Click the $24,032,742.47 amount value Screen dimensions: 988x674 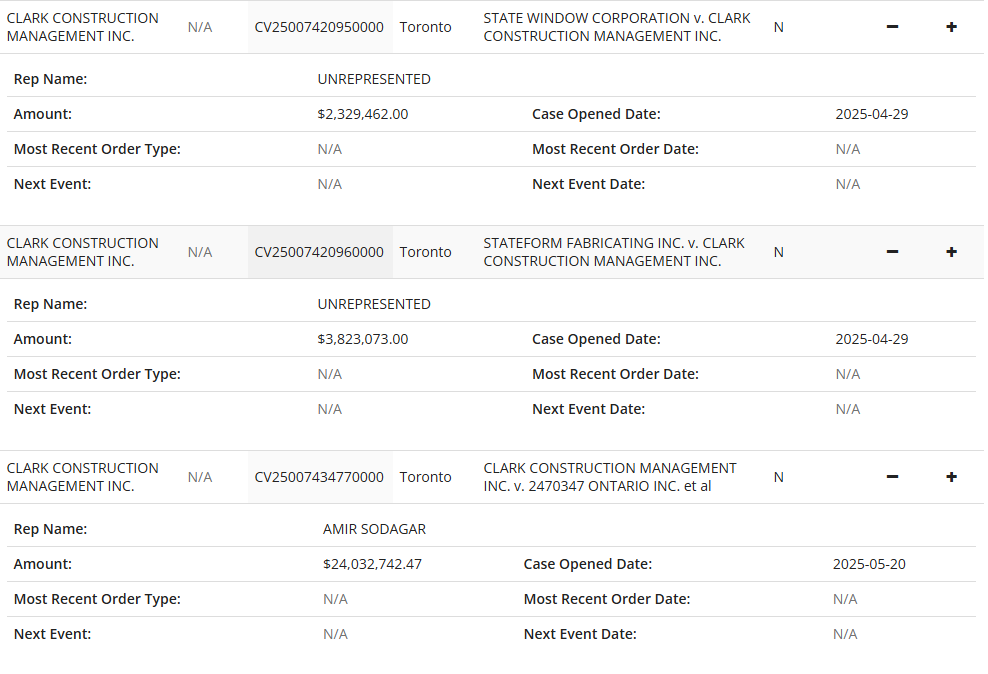point(372,564)
